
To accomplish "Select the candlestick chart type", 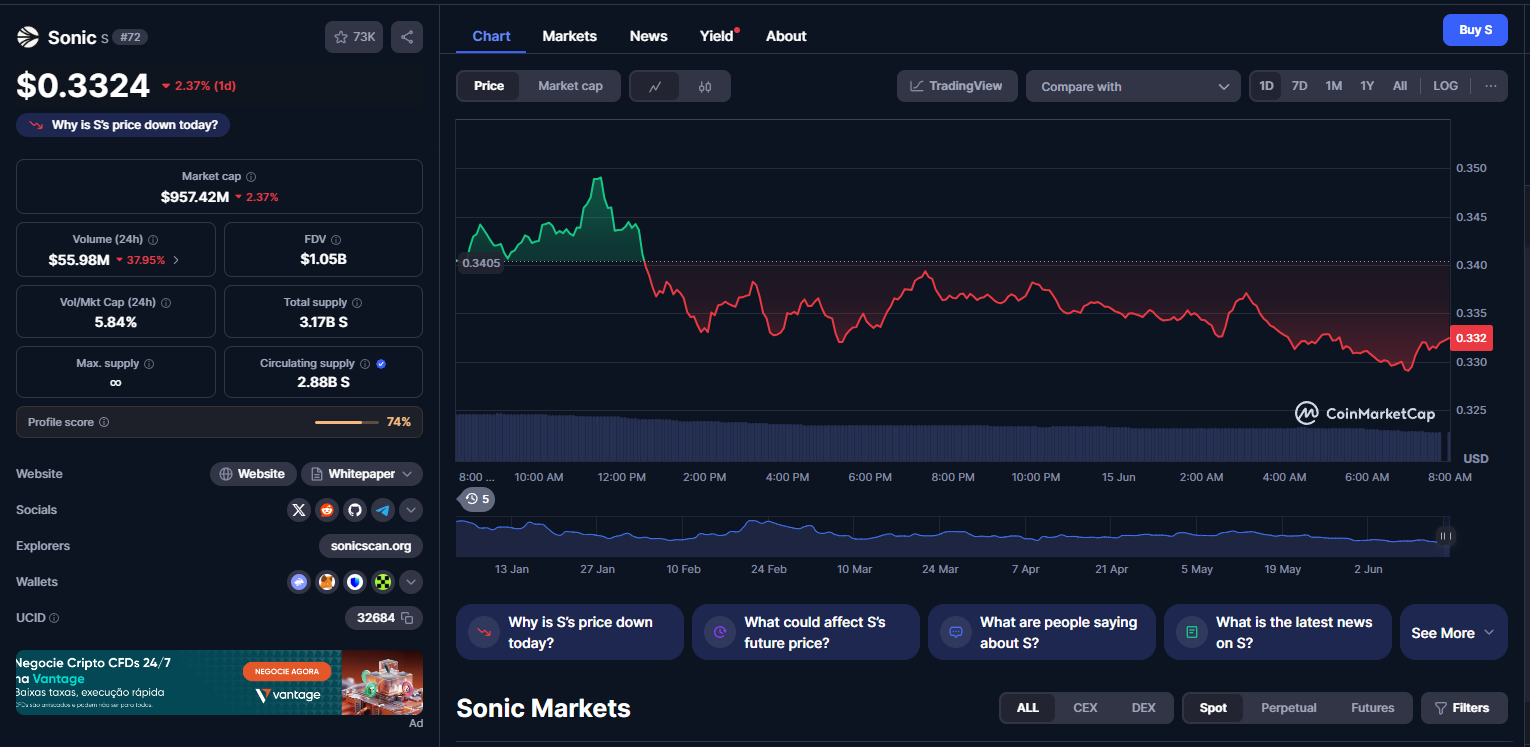I will (x=705, y=86).
